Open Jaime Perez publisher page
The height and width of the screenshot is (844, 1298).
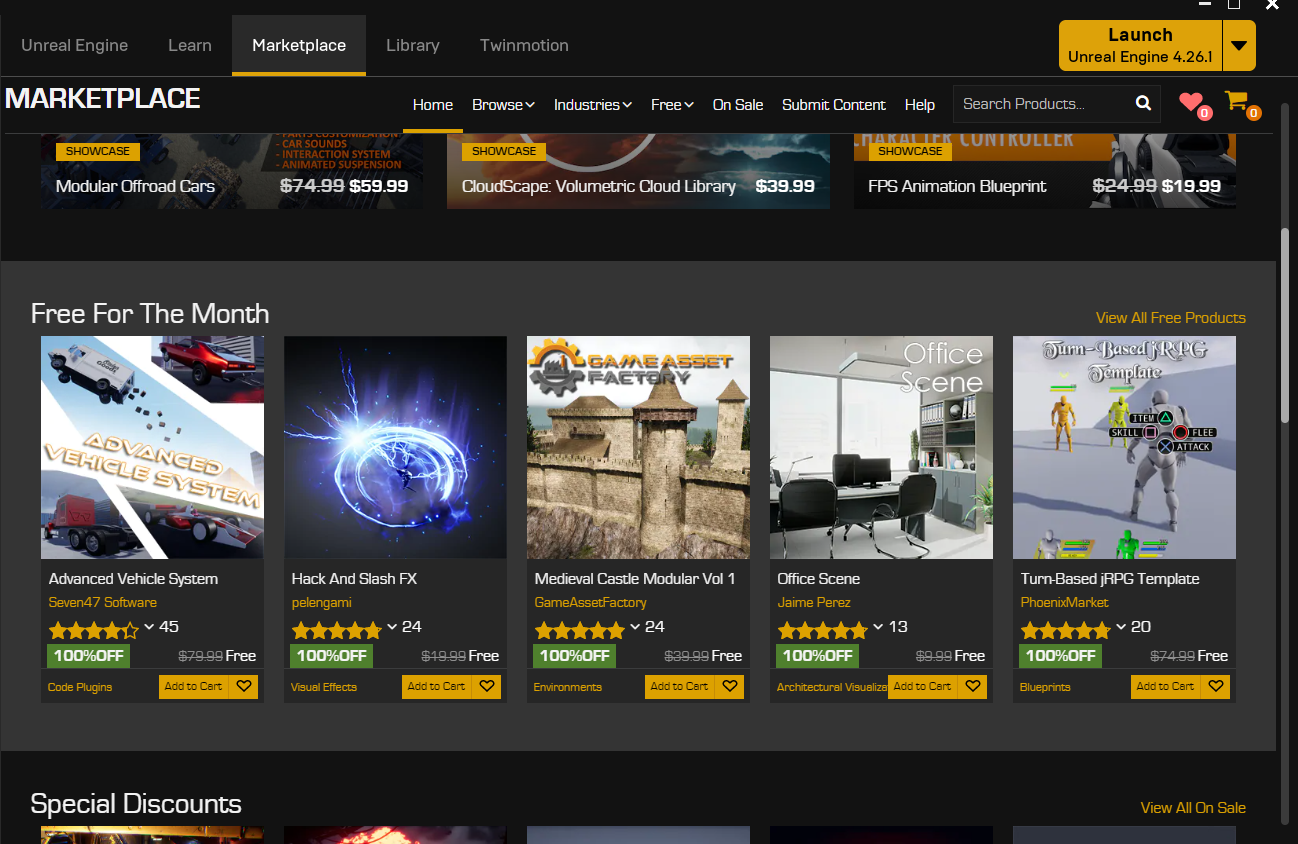coord(814,603)
